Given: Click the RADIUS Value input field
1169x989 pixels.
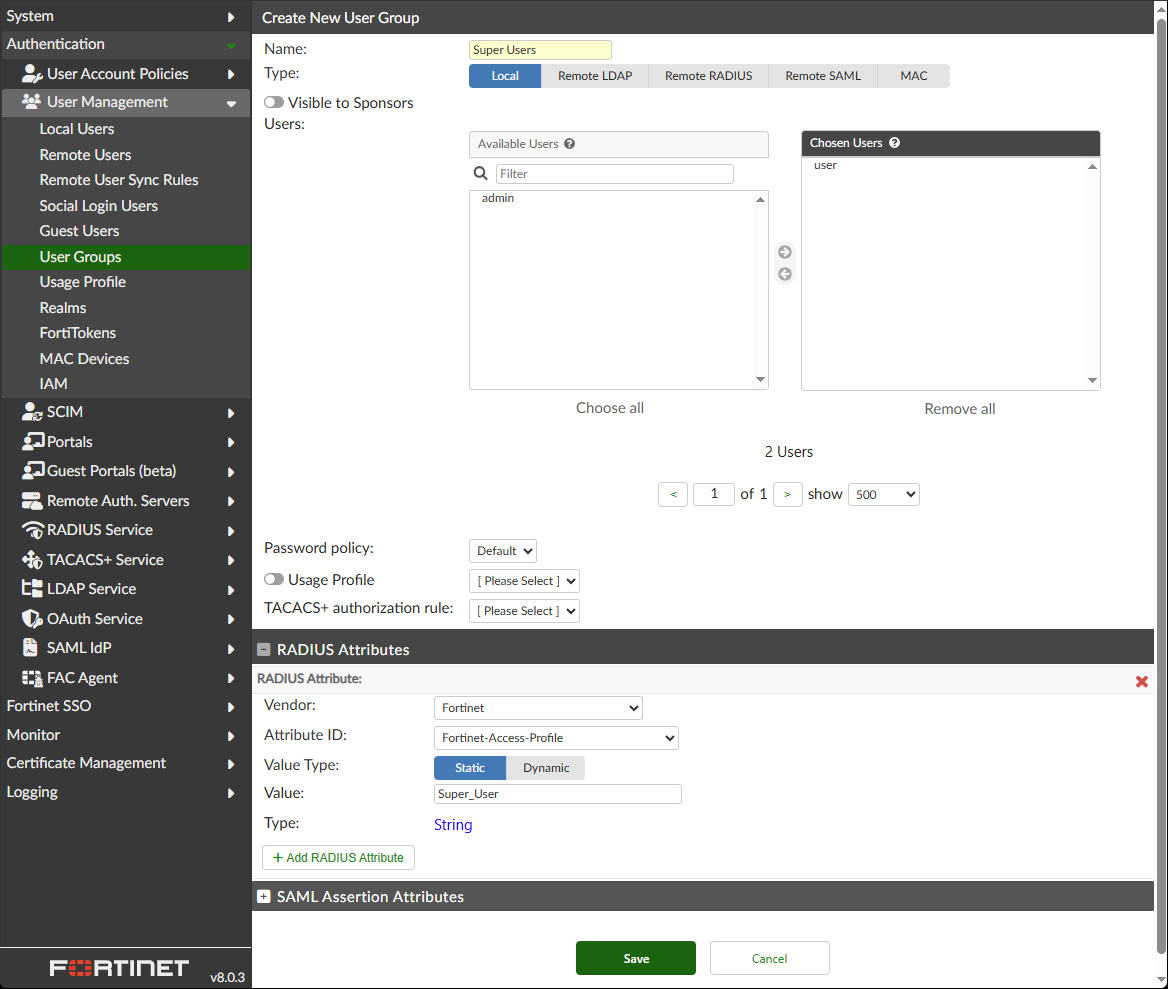Looking at the screenshot, I should [558, 794].
